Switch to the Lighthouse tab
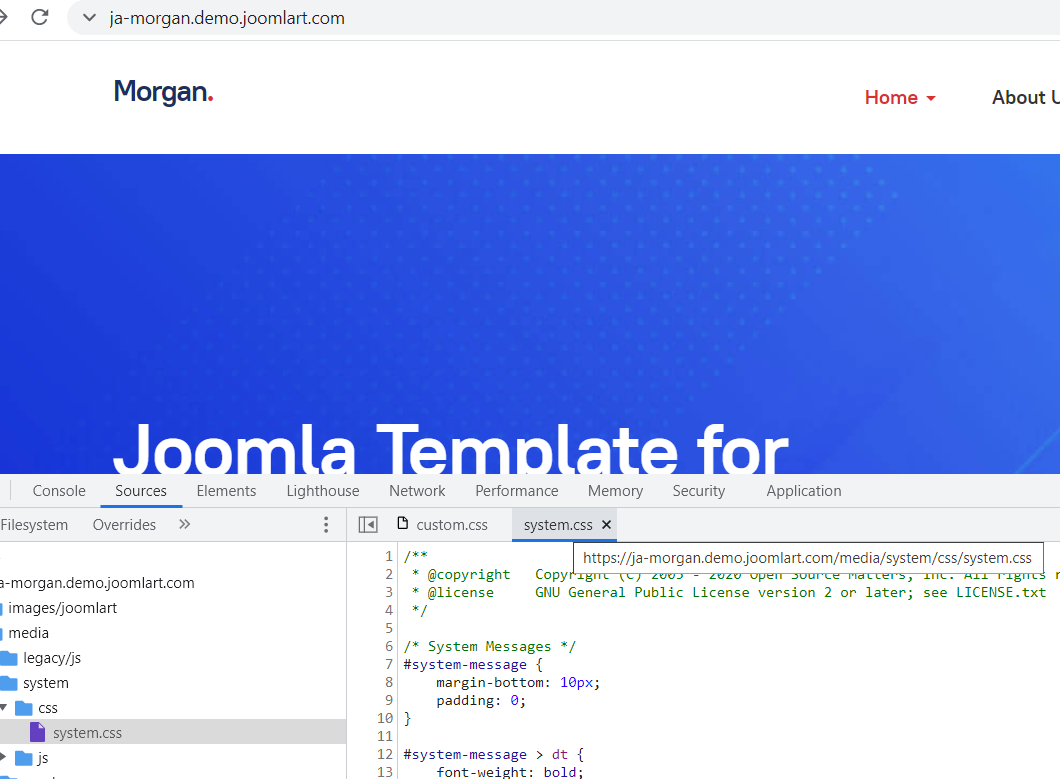Screen dimensions: 1060x779 click(x=322, y=491)
